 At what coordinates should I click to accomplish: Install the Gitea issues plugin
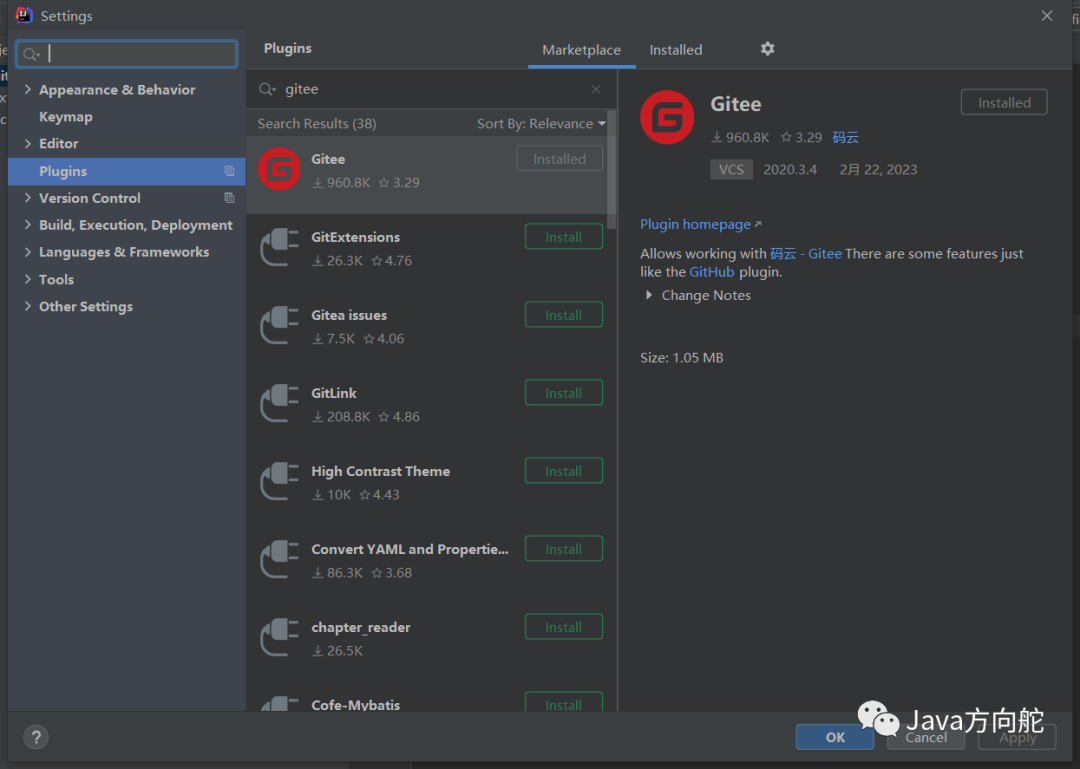click(563, 315)
